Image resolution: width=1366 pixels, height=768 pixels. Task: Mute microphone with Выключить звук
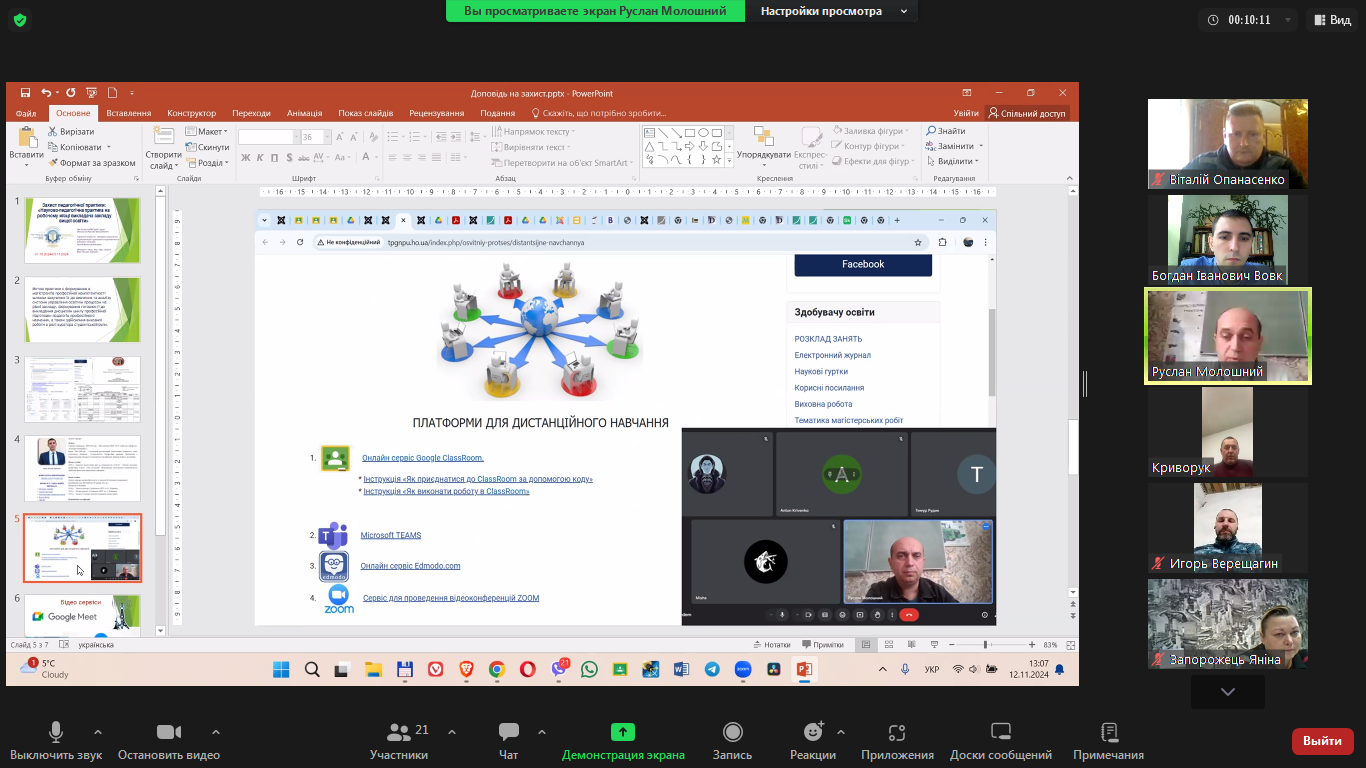(56, 740)
